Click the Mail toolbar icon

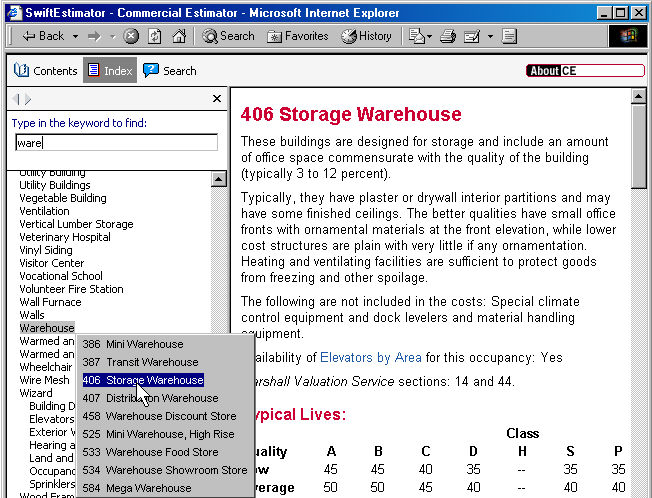(x=417, y=36)
